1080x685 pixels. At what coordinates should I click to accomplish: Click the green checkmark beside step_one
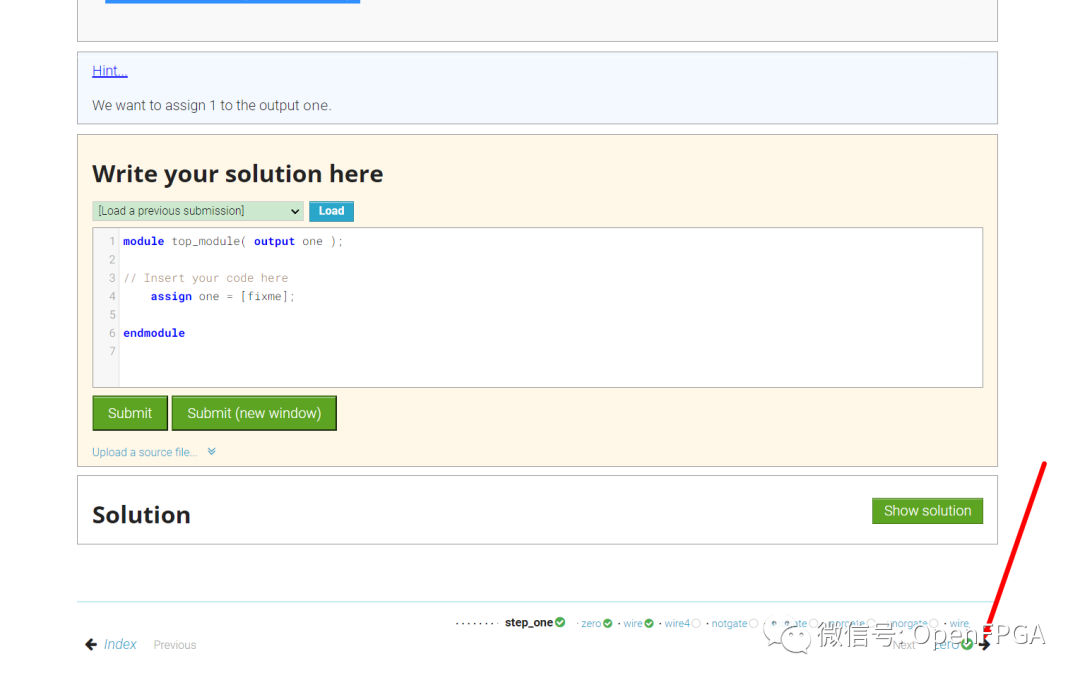(x=560, y=622)
